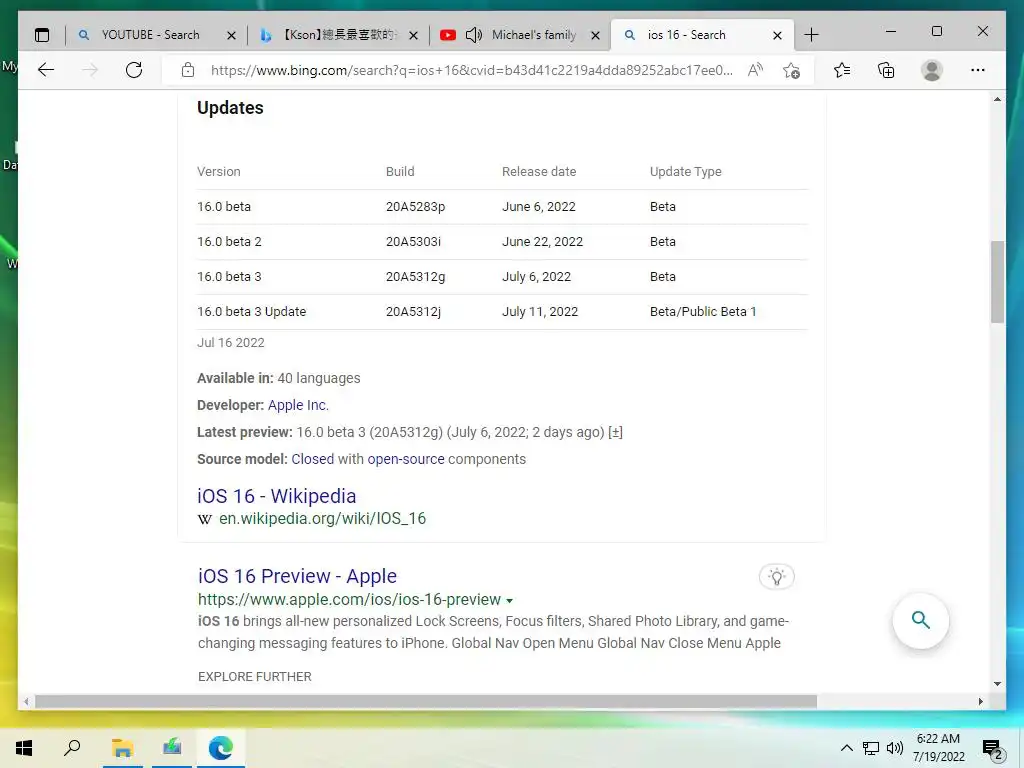1024x768 pixels.
Task: Close the Kson tab
Action: (x=413, y=35)
